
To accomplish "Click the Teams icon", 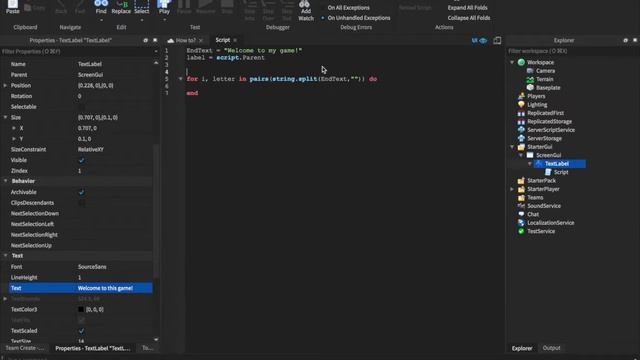I will point(521,198).
